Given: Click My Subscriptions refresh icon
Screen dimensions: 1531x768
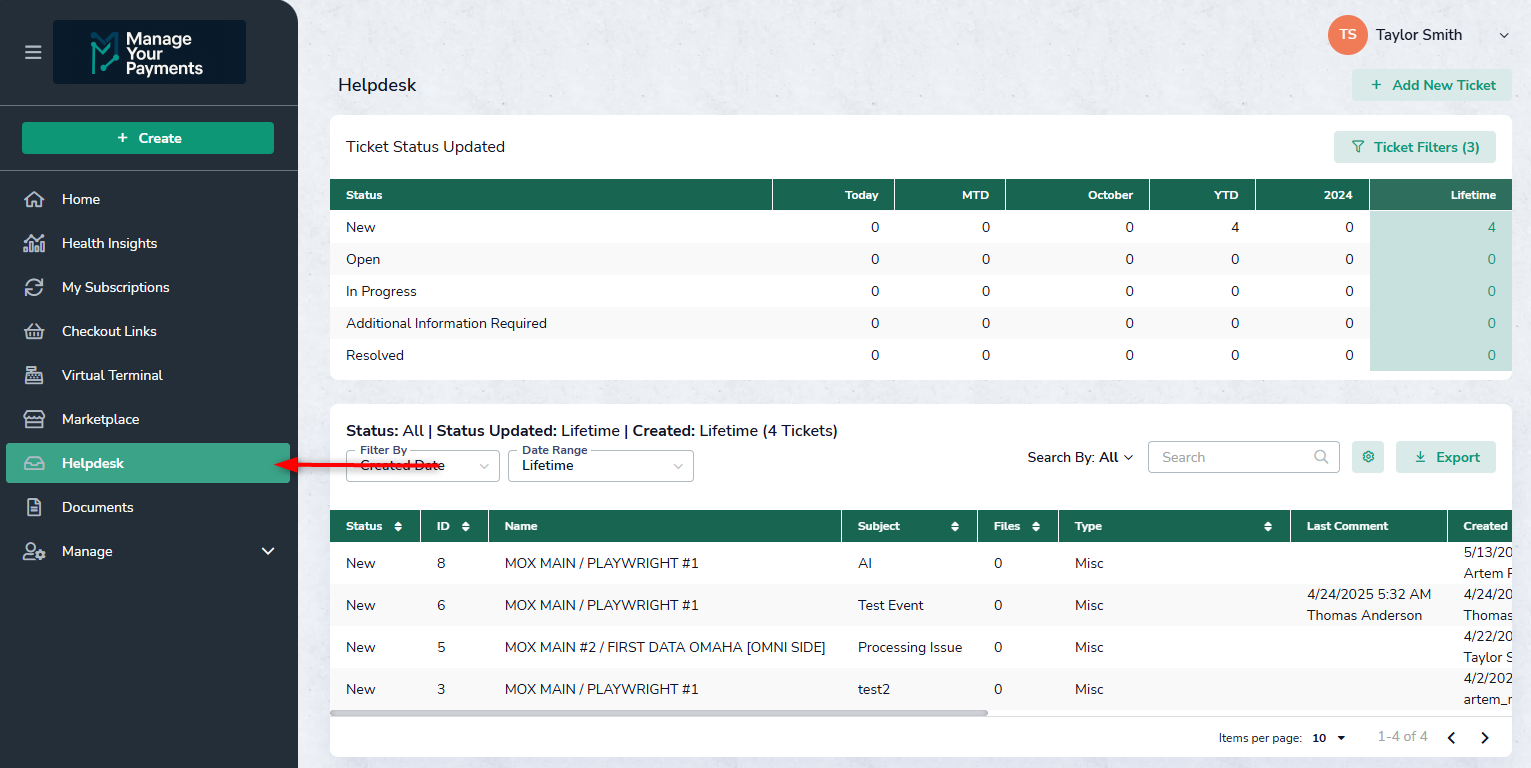Looking at the screenshot, I should point(34,287).
